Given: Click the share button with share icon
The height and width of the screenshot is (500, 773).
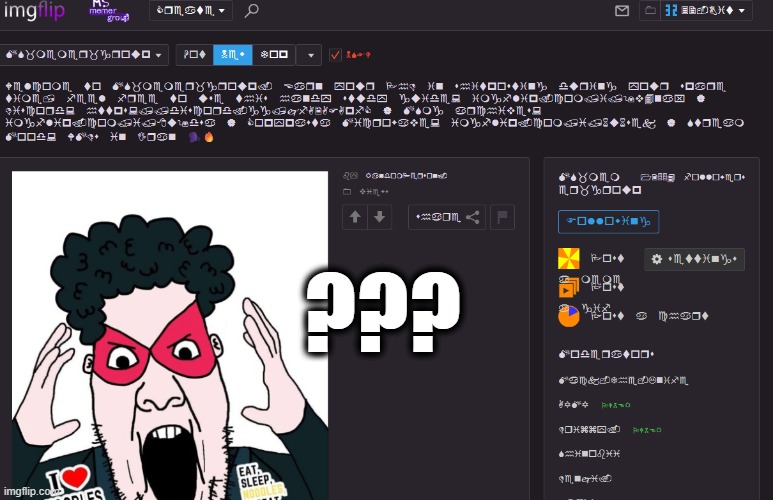Looking at the screenshot, I should (447, 217).
